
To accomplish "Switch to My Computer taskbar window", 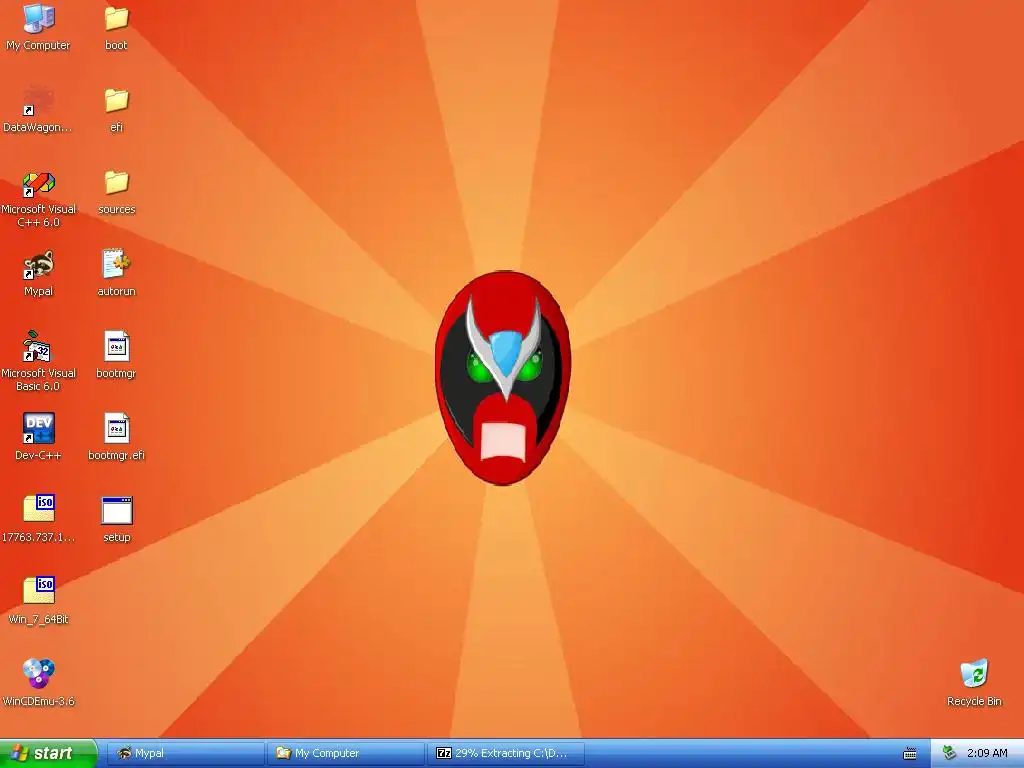I will [x=346, y=754].
